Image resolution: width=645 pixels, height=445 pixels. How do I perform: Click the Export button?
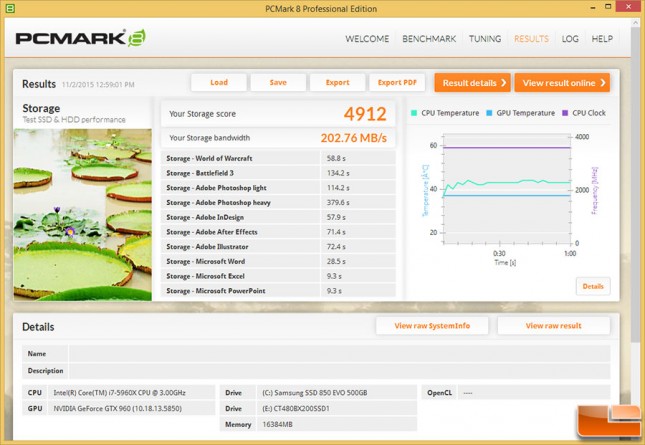(337, 82)
